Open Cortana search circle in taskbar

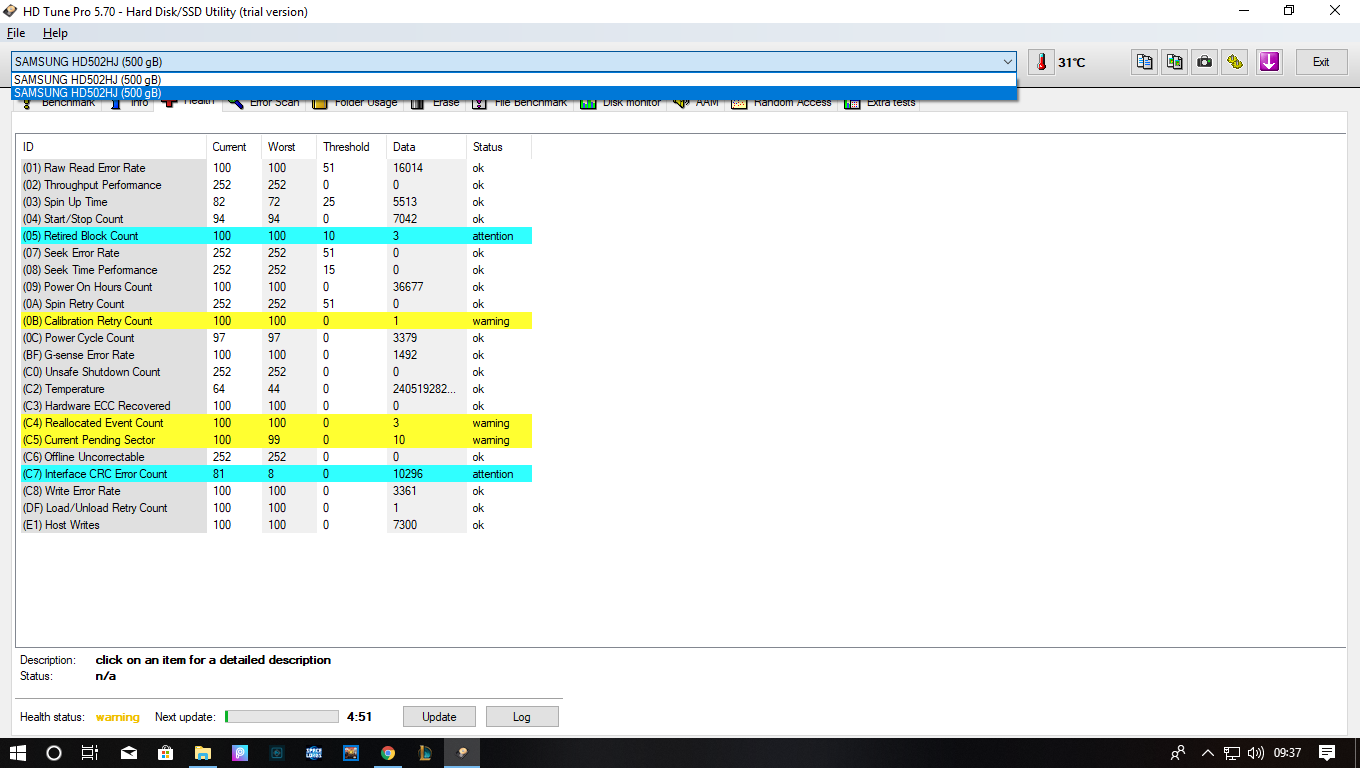54,752
